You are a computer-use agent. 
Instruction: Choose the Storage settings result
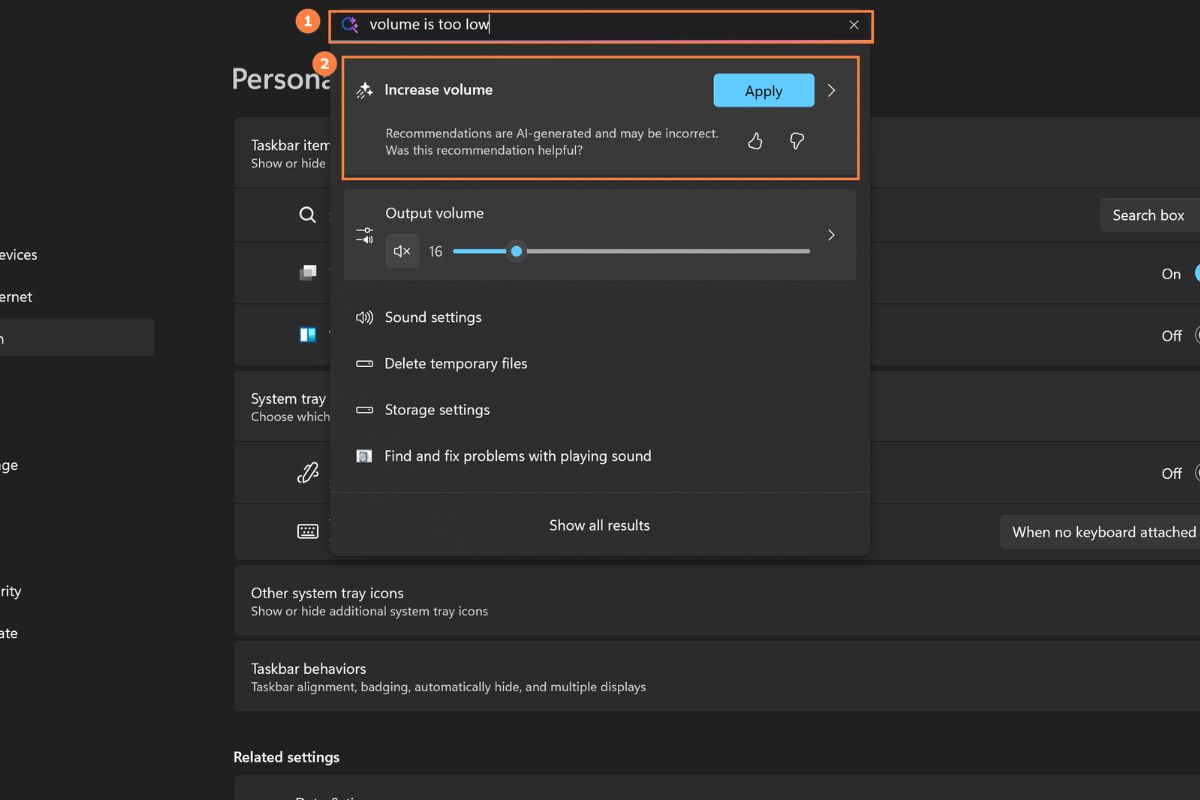pyautogui.click(x=600, y=410)
